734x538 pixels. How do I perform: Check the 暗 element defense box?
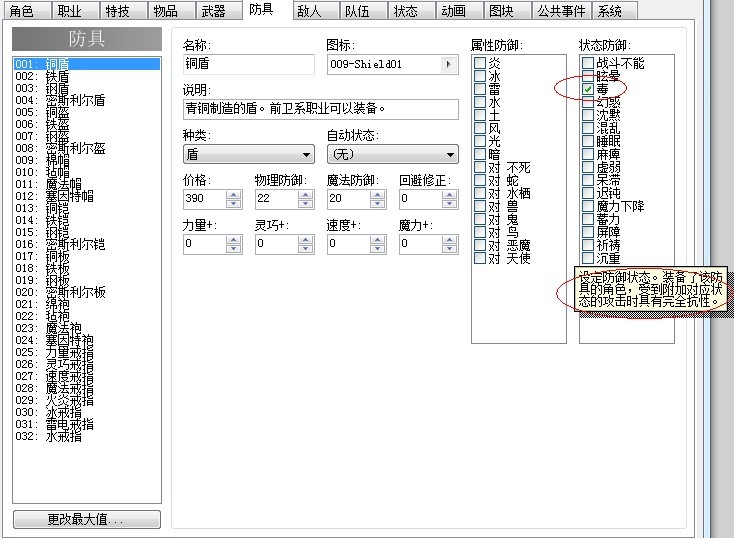tap(480, 154)
